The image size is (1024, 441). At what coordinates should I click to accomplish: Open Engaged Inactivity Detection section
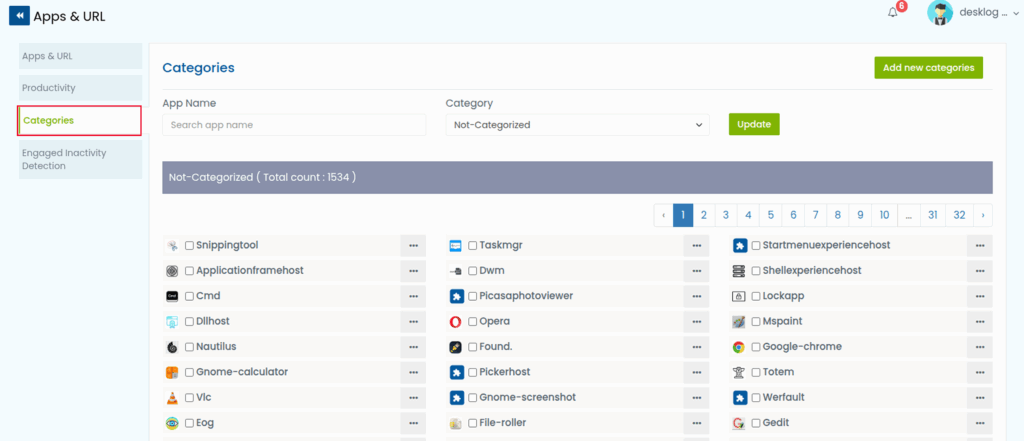coord(80,159)
